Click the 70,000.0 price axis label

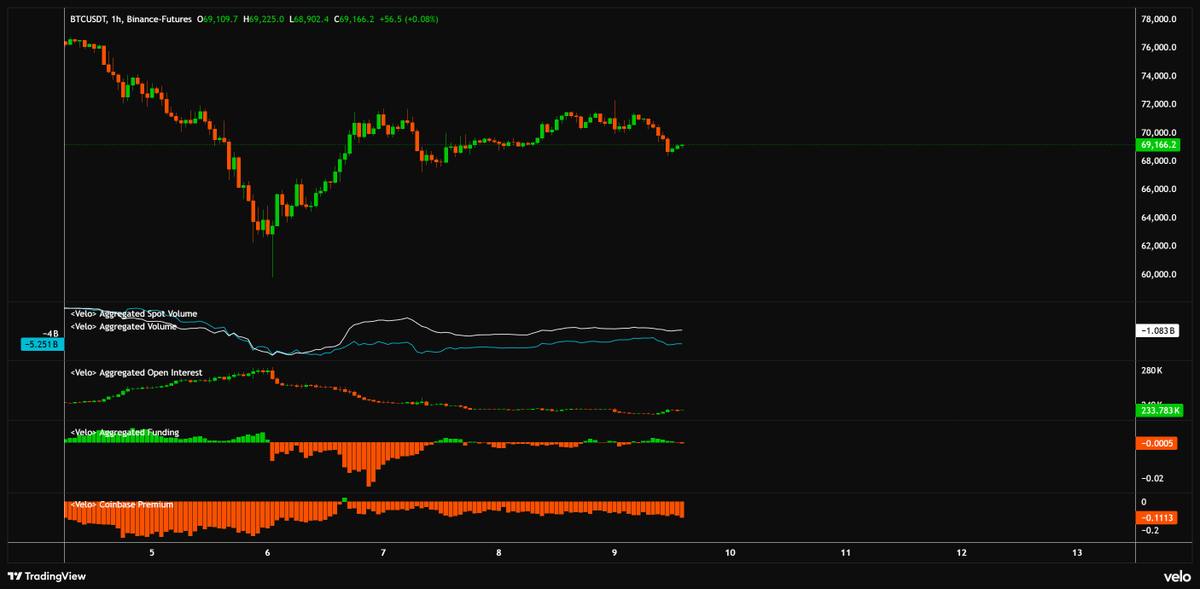(x=1159, y=132)
